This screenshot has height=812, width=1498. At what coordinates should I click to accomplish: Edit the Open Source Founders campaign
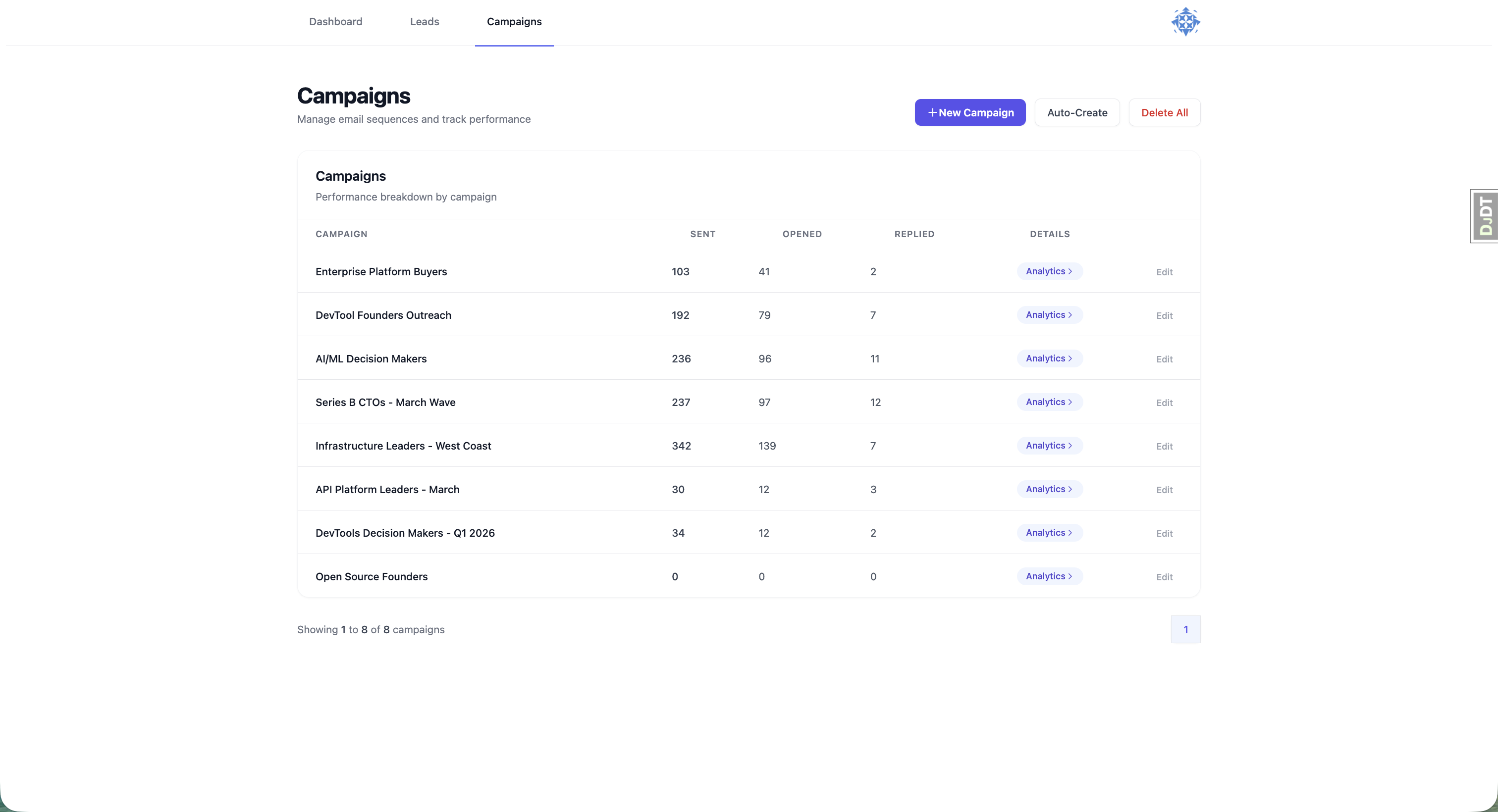pyautogui.click(x=1164, y=577)
